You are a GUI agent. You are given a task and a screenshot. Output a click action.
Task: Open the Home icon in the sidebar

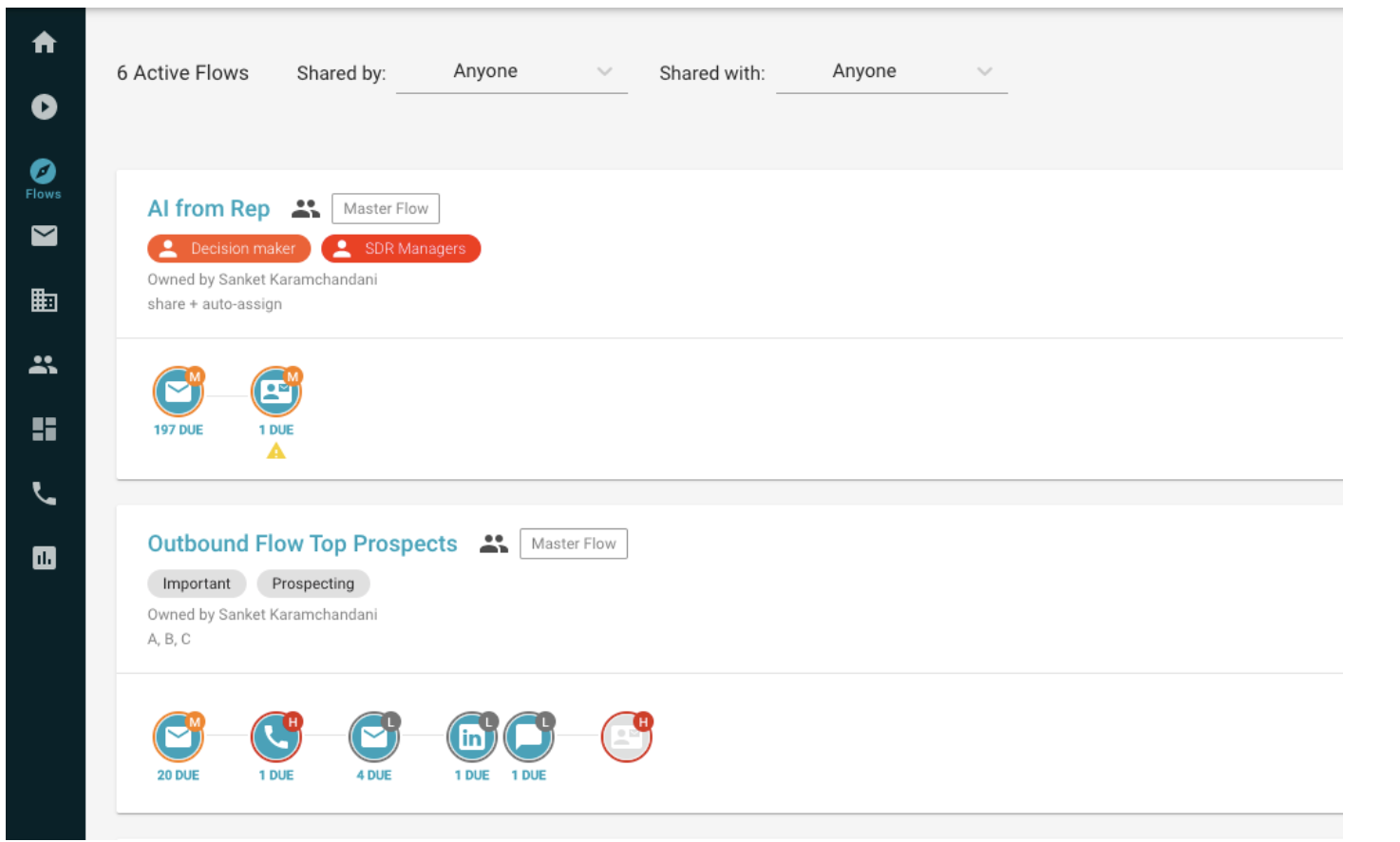(44, 42)
